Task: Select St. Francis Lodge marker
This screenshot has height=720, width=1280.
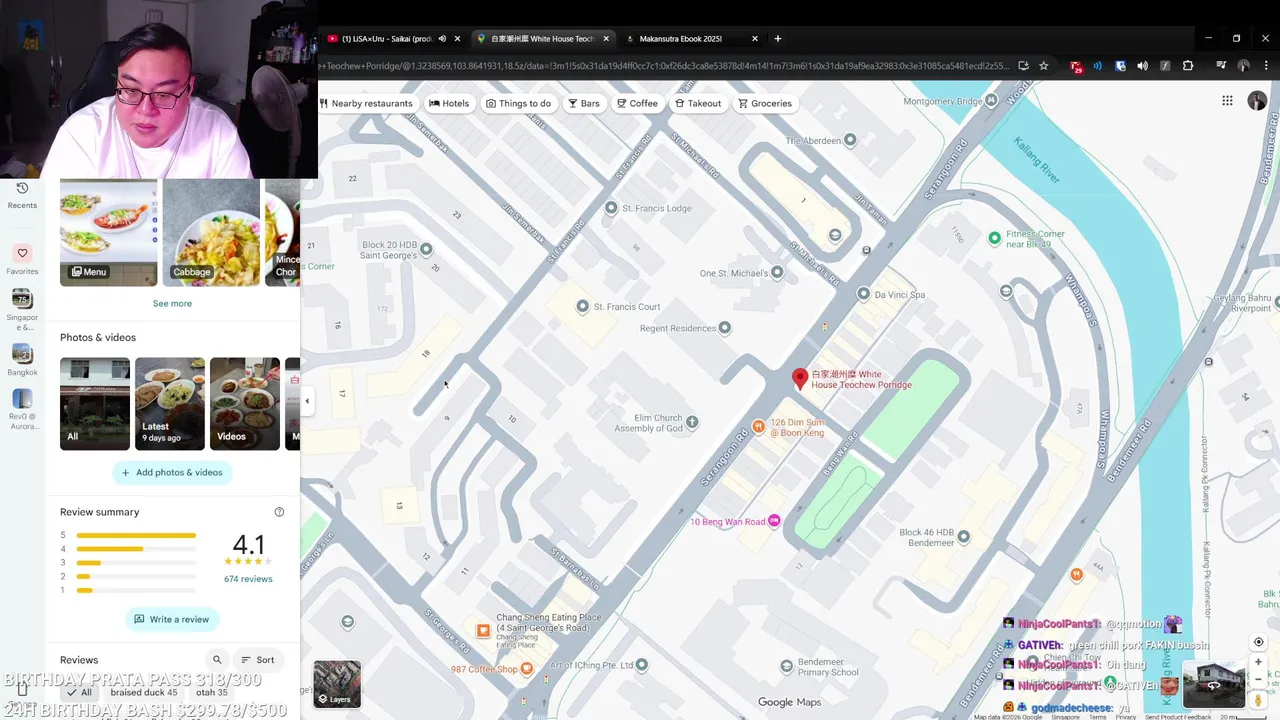Action: coord(611,208)
